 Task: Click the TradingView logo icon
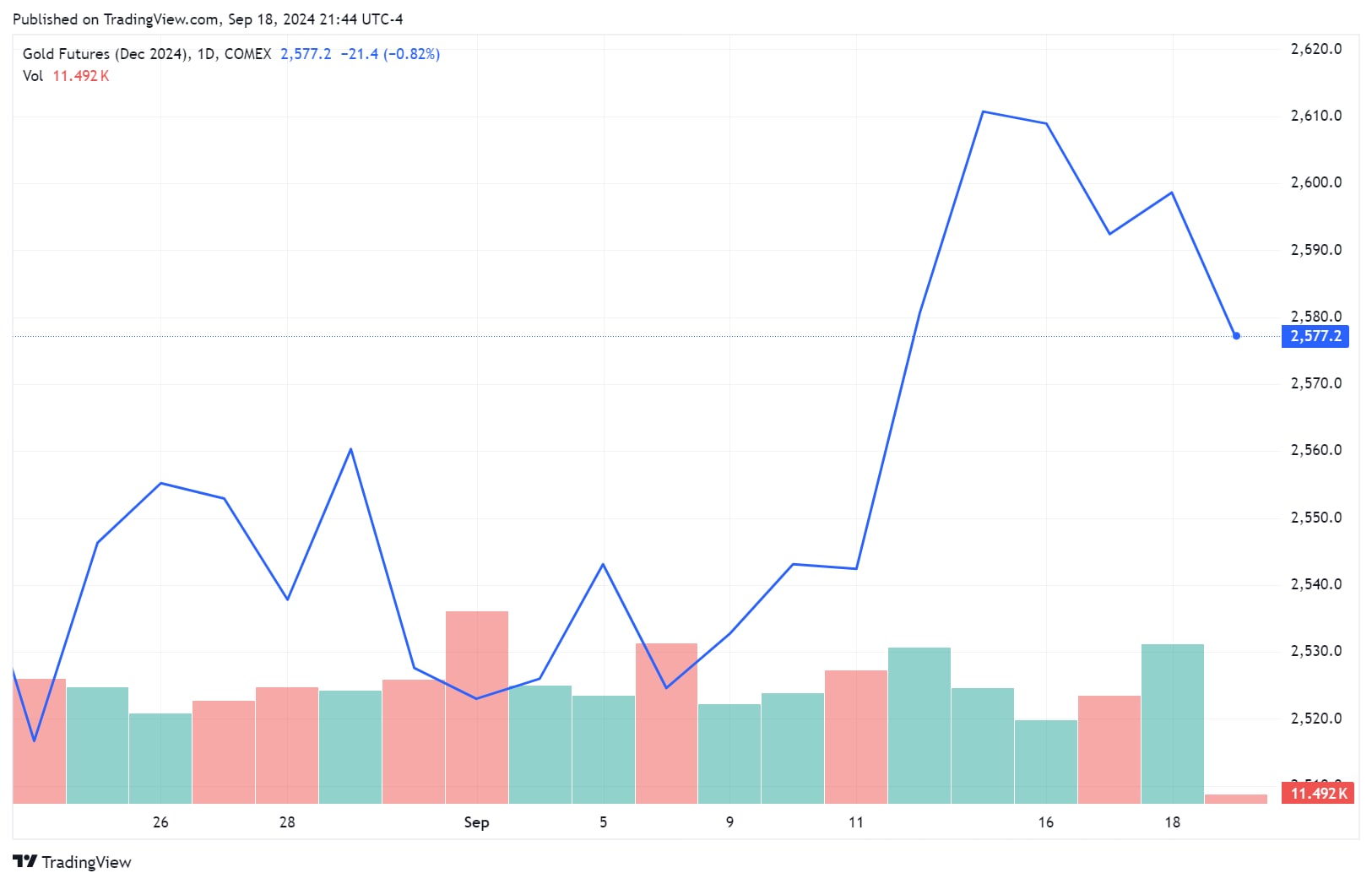[x=24, y=861]
